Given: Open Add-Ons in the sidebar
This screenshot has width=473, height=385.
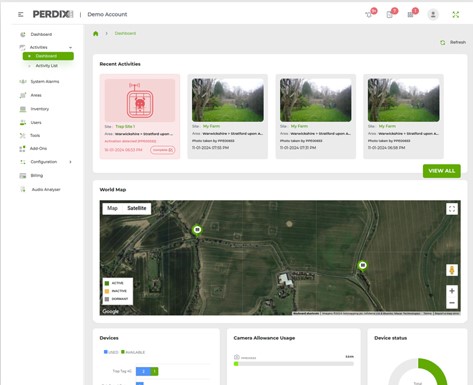Looking at the screenshot, I should click(x=38, y=148).
